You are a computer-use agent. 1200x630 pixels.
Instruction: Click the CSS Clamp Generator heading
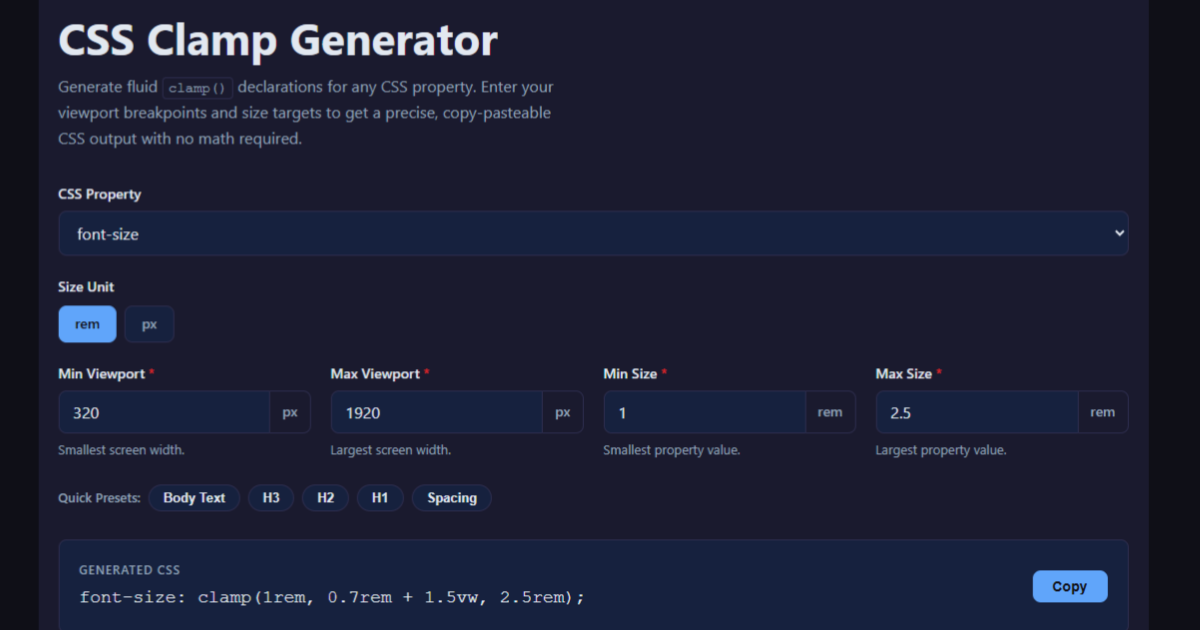click(x=278, y=41)
